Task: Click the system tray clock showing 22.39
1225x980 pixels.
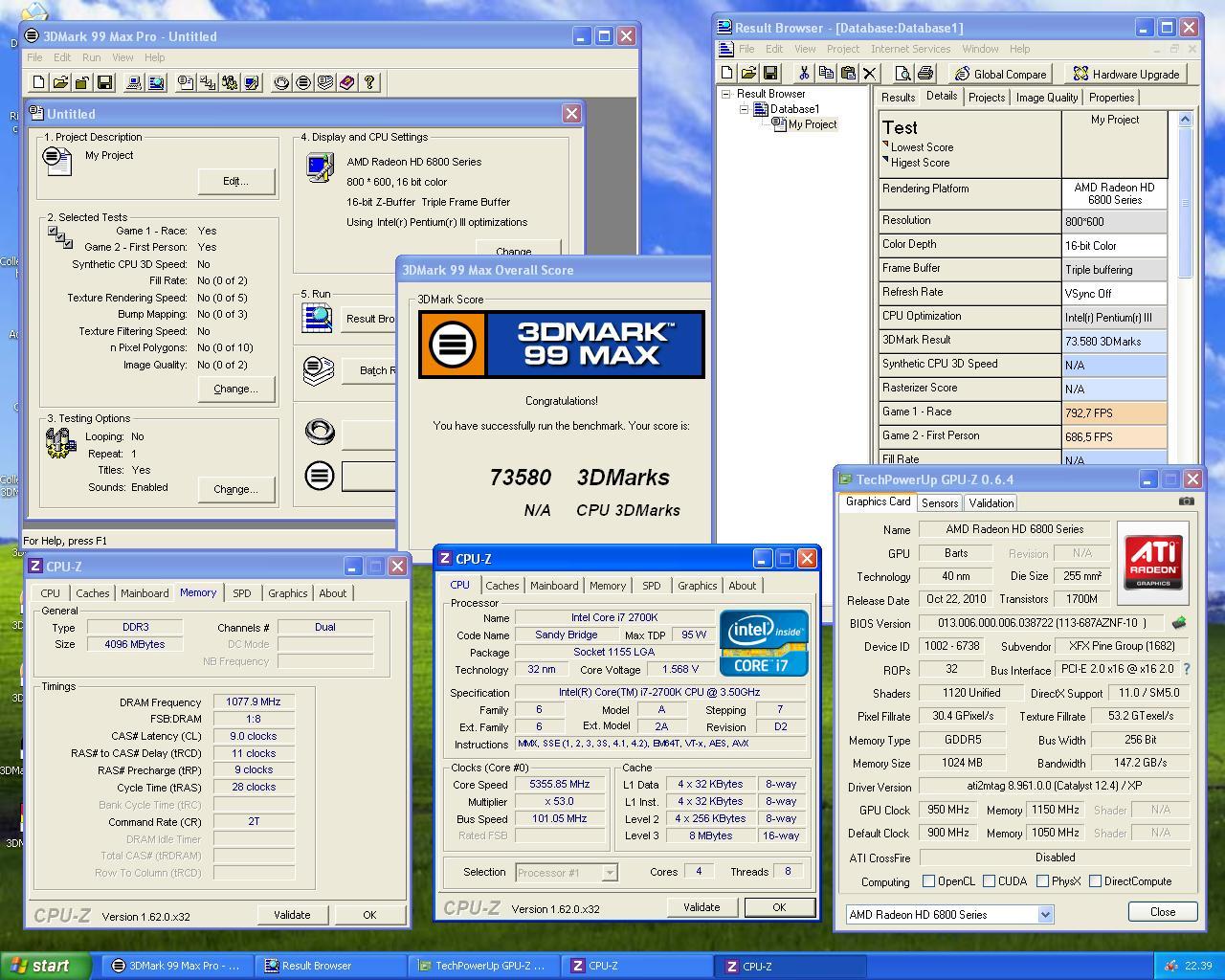Action: pos(1198,966)
